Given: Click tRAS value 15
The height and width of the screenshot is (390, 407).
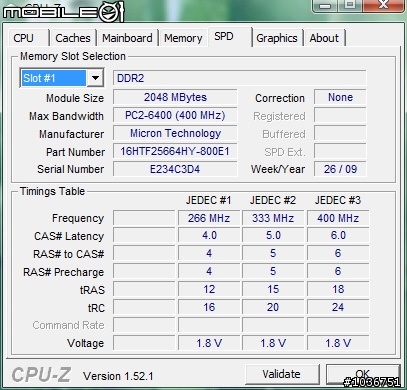Looking at the screenshot, I should point(273,289).
